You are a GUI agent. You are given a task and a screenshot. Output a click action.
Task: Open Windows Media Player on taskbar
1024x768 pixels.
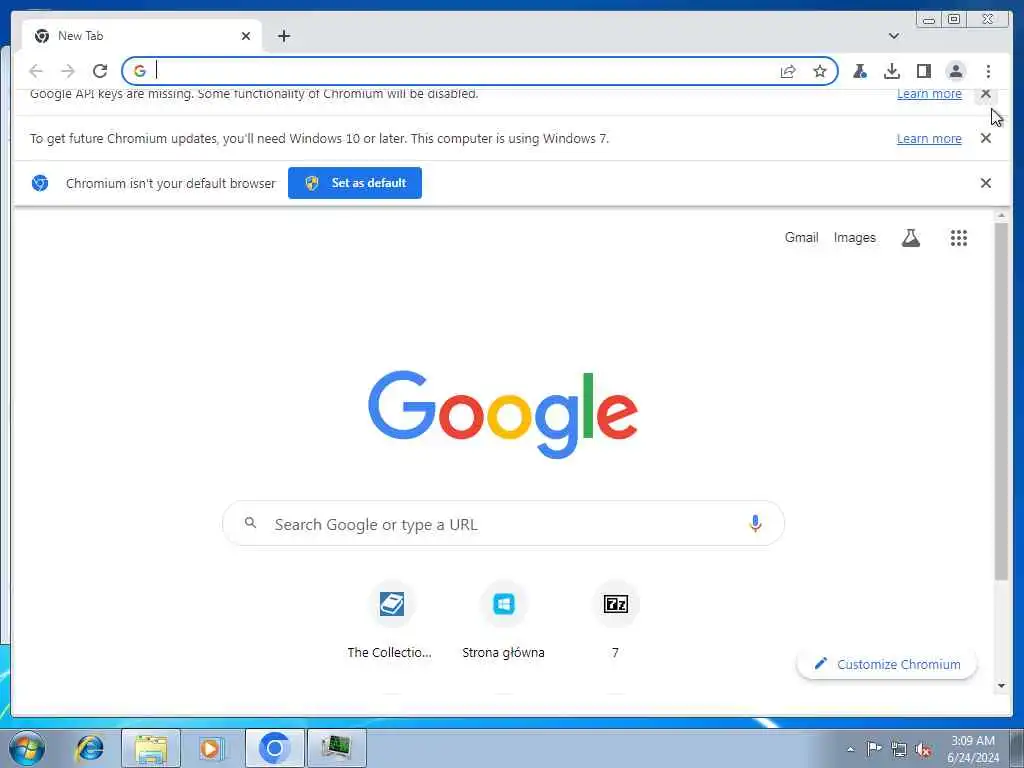(210, 748)
